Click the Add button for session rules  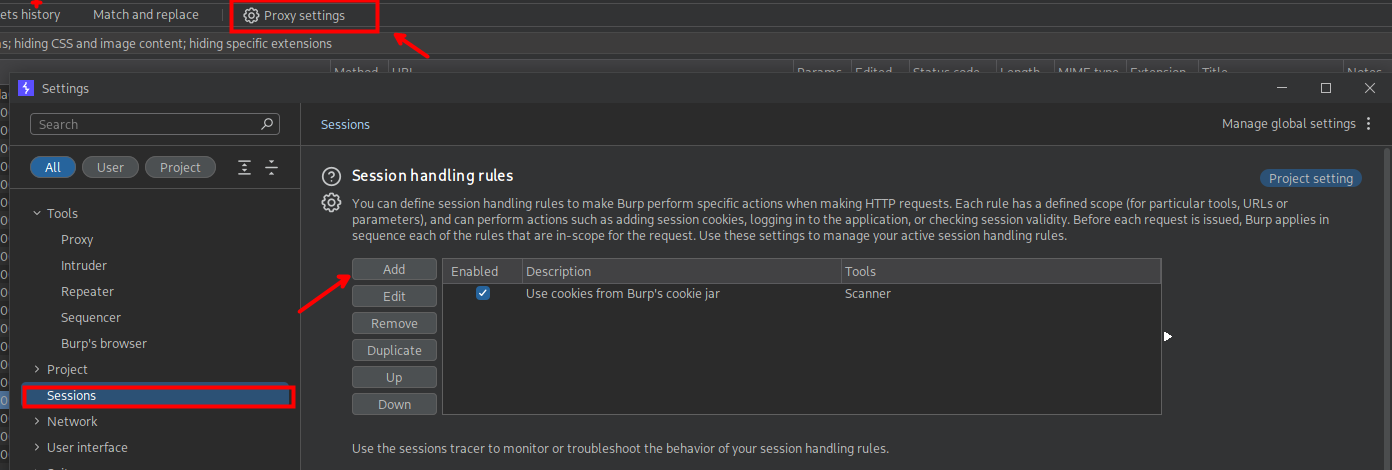[394, 270]
